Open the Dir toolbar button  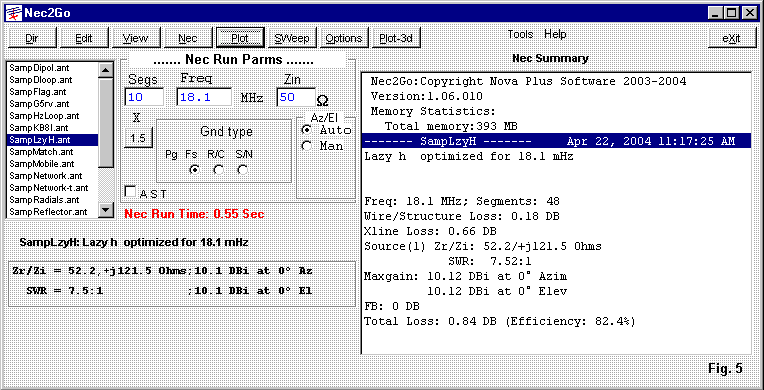[x=32, y=38]
